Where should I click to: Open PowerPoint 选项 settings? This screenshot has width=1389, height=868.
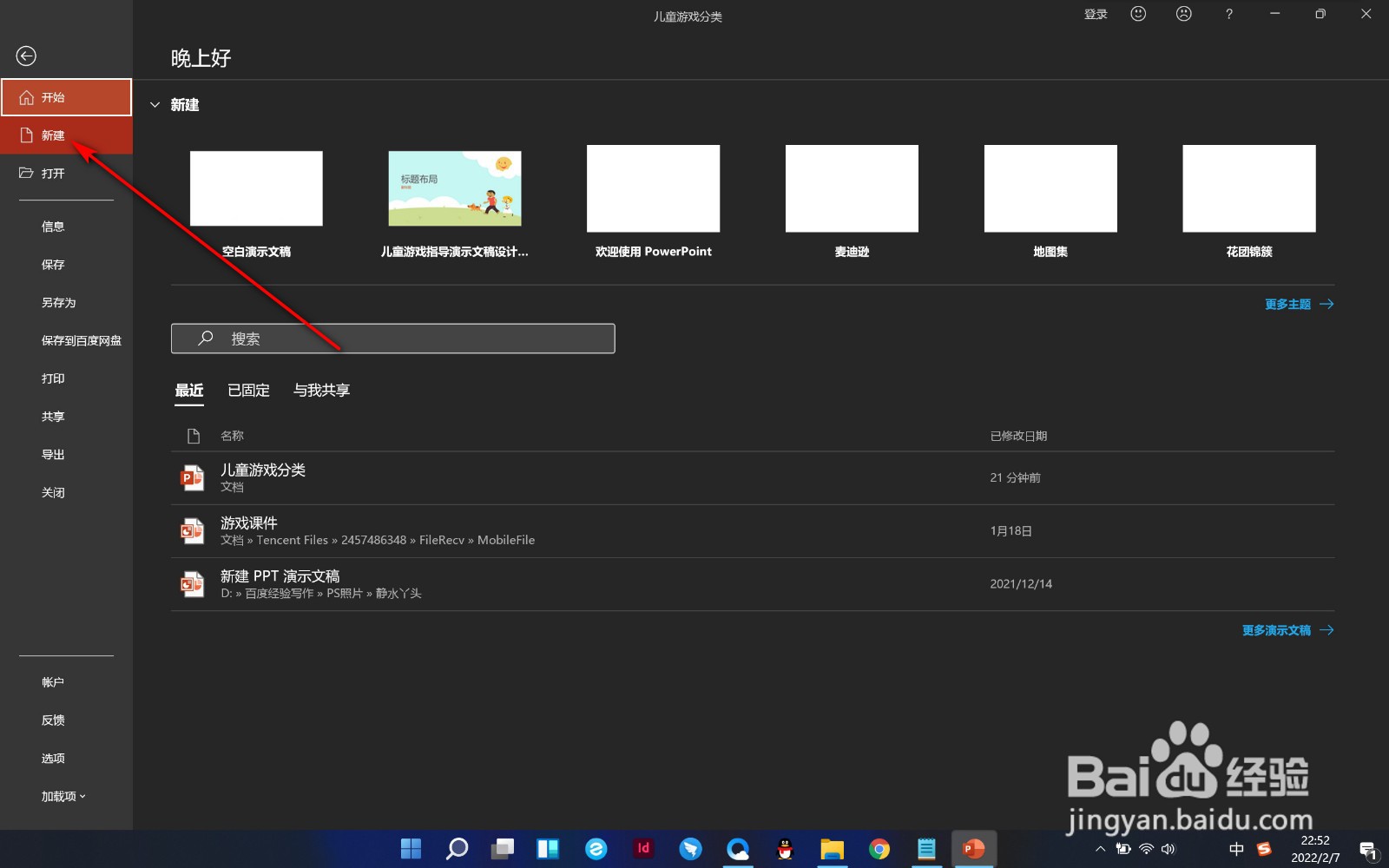pyautogui.click(x=53, y=759)
